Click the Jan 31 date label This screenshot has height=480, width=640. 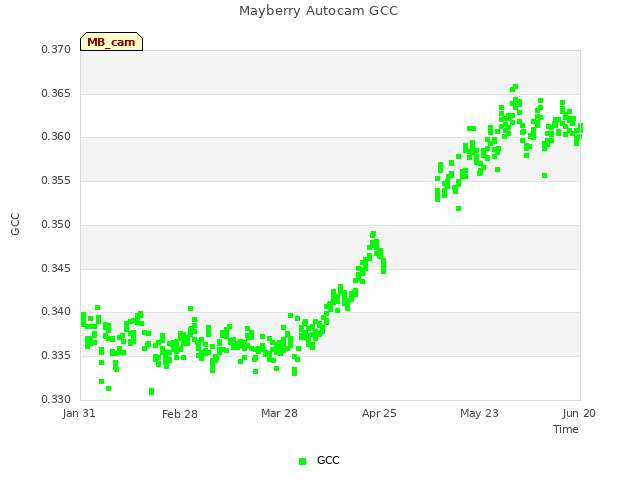click(79, 413)
